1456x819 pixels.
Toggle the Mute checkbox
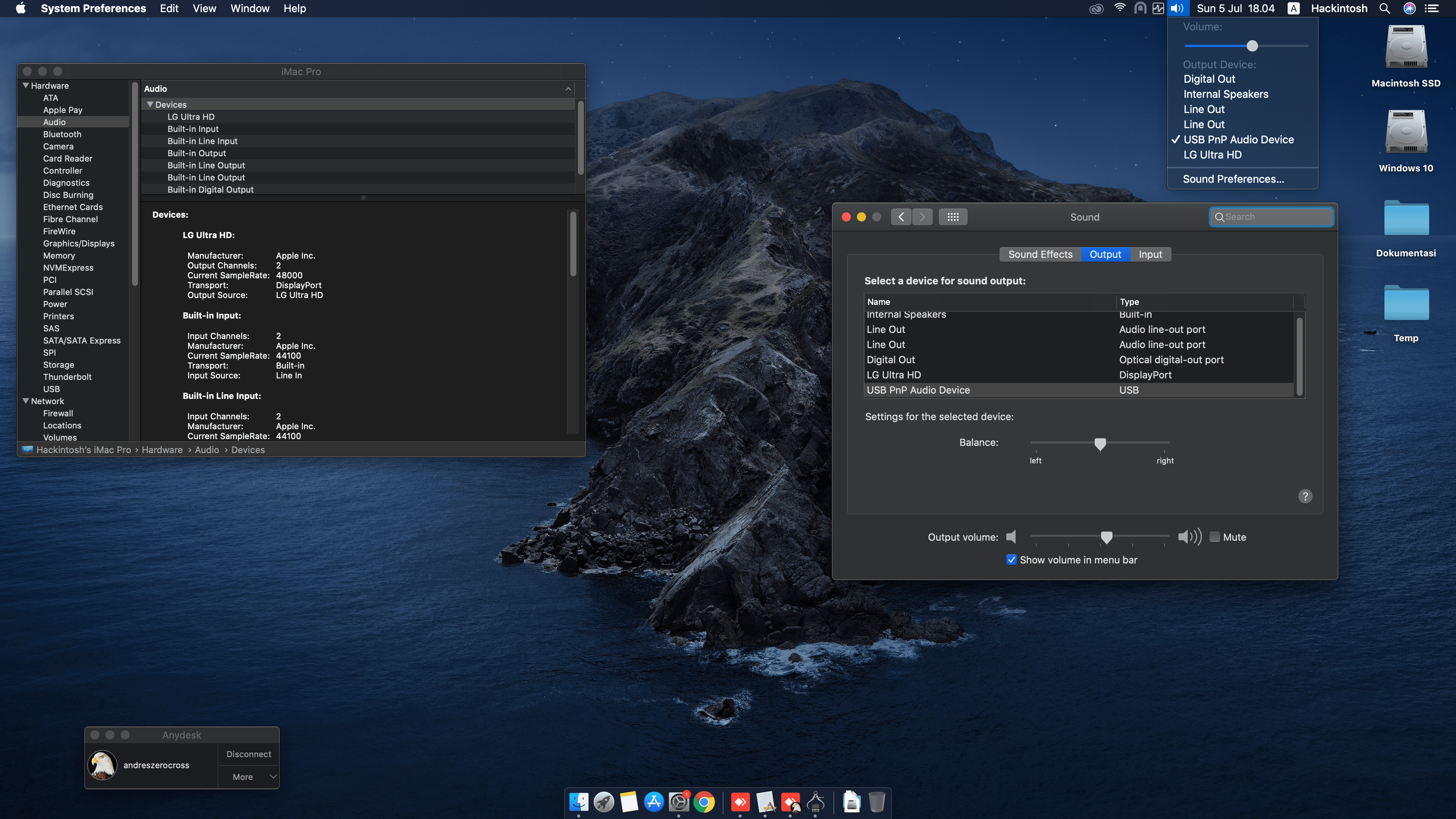coord(1214,537)
